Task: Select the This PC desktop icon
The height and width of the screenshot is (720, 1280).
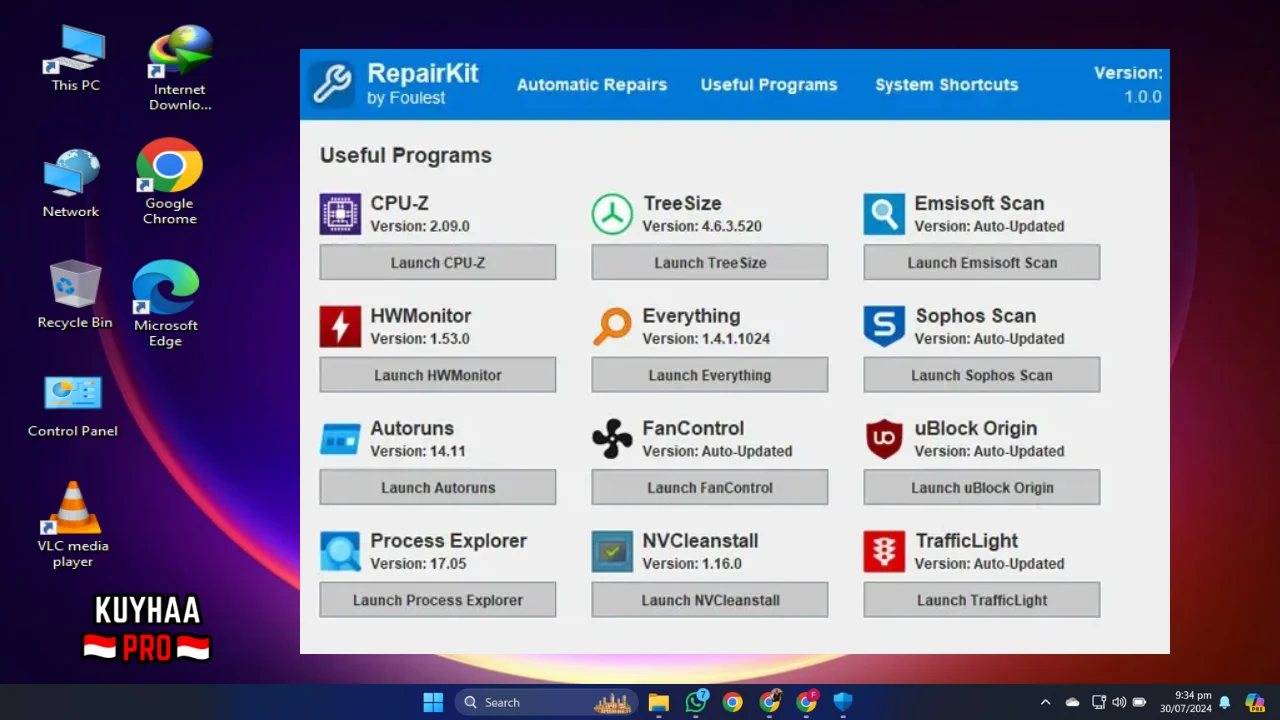Action: coord(76,59)
